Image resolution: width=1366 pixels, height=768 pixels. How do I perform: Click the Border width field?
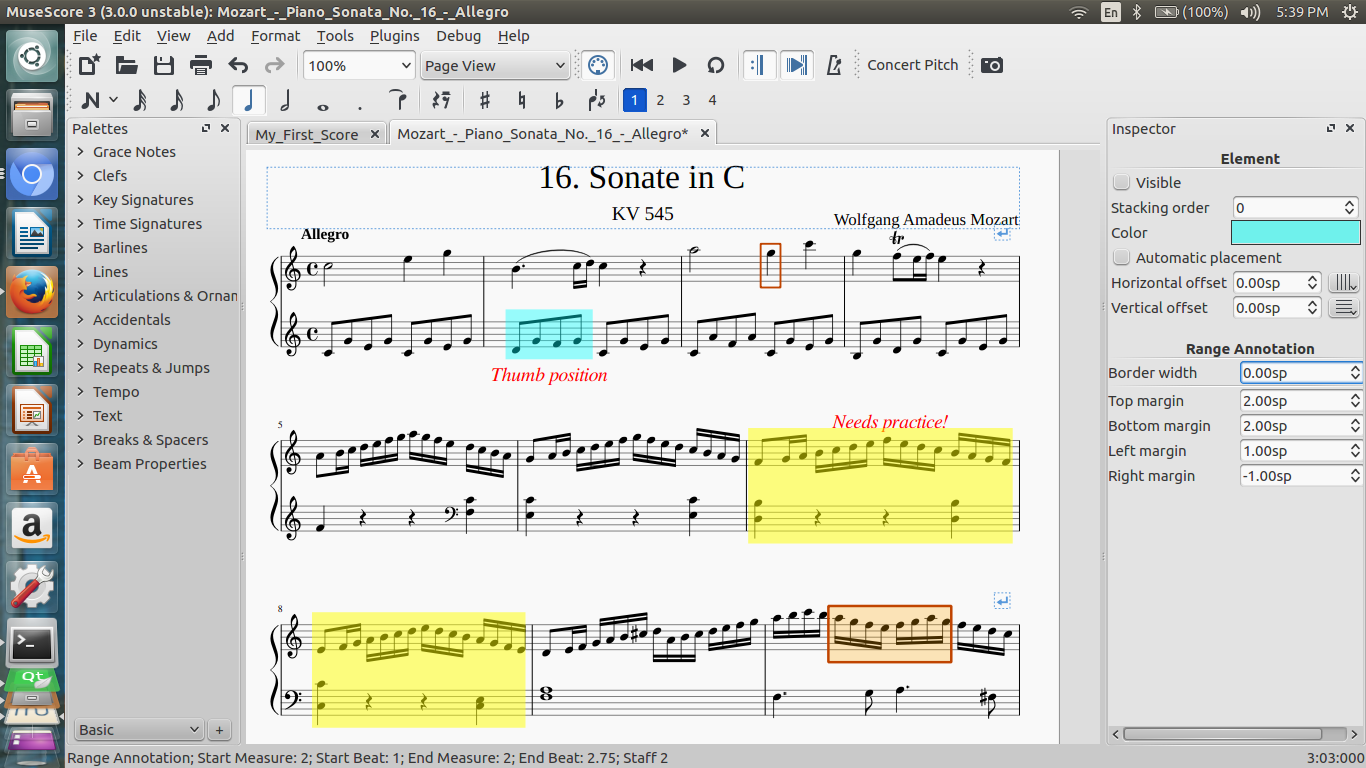(x=1301, y=373)
